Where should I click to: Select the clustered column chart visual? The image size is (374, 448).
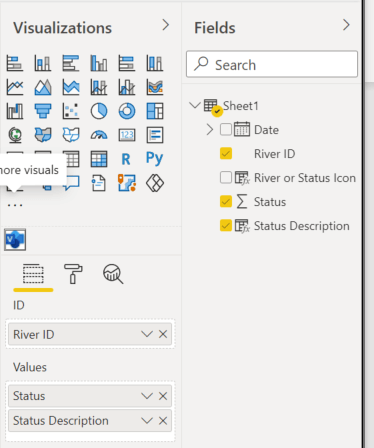point(99,63)
